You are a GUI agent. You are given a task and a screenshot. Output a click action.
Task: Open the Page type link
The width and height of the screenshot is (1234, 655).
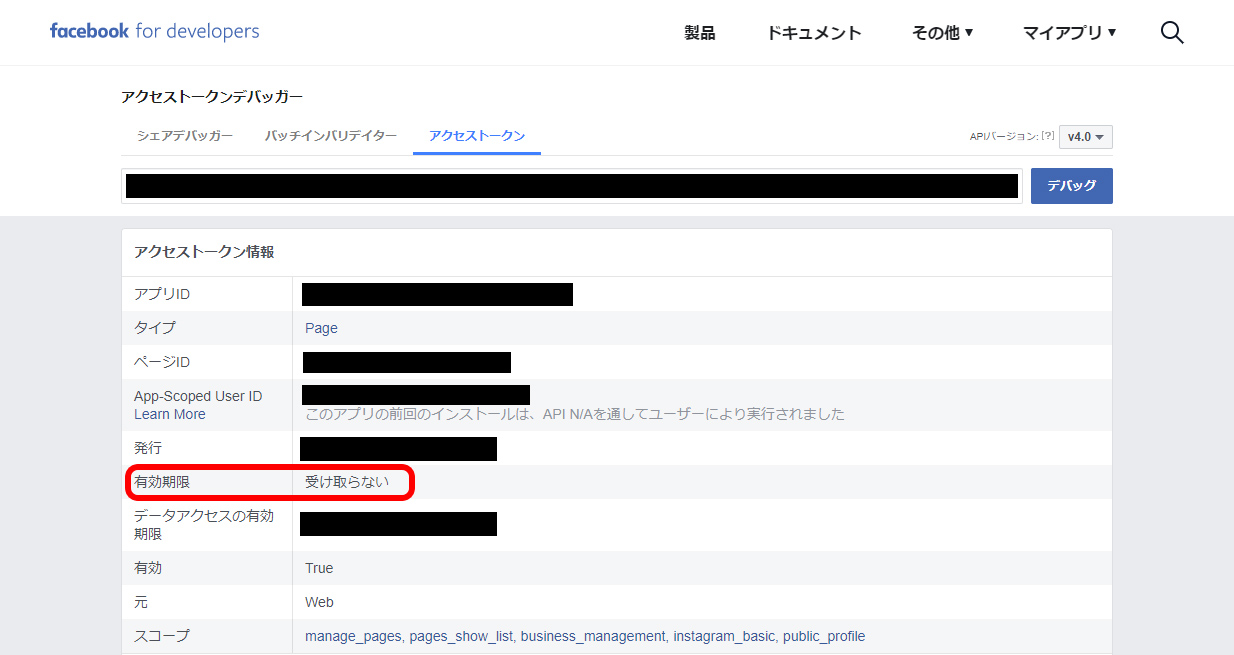coord(320,327)
